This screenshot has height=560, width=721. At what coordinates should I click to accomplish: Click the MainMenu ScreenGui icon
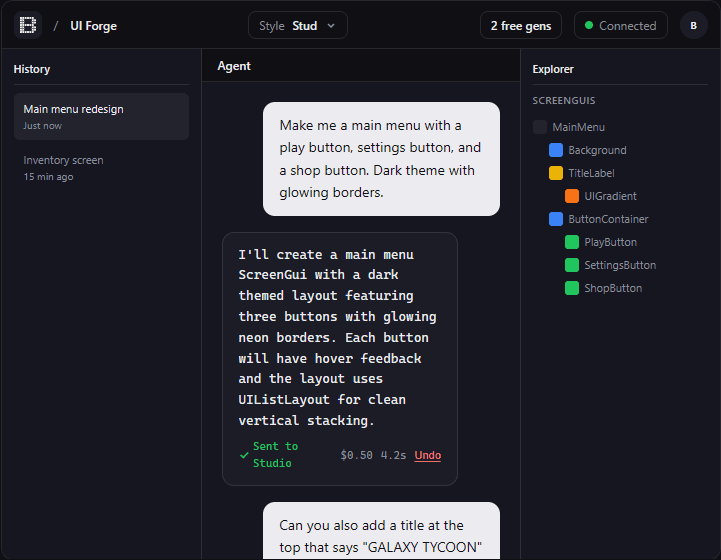[540, 127]
